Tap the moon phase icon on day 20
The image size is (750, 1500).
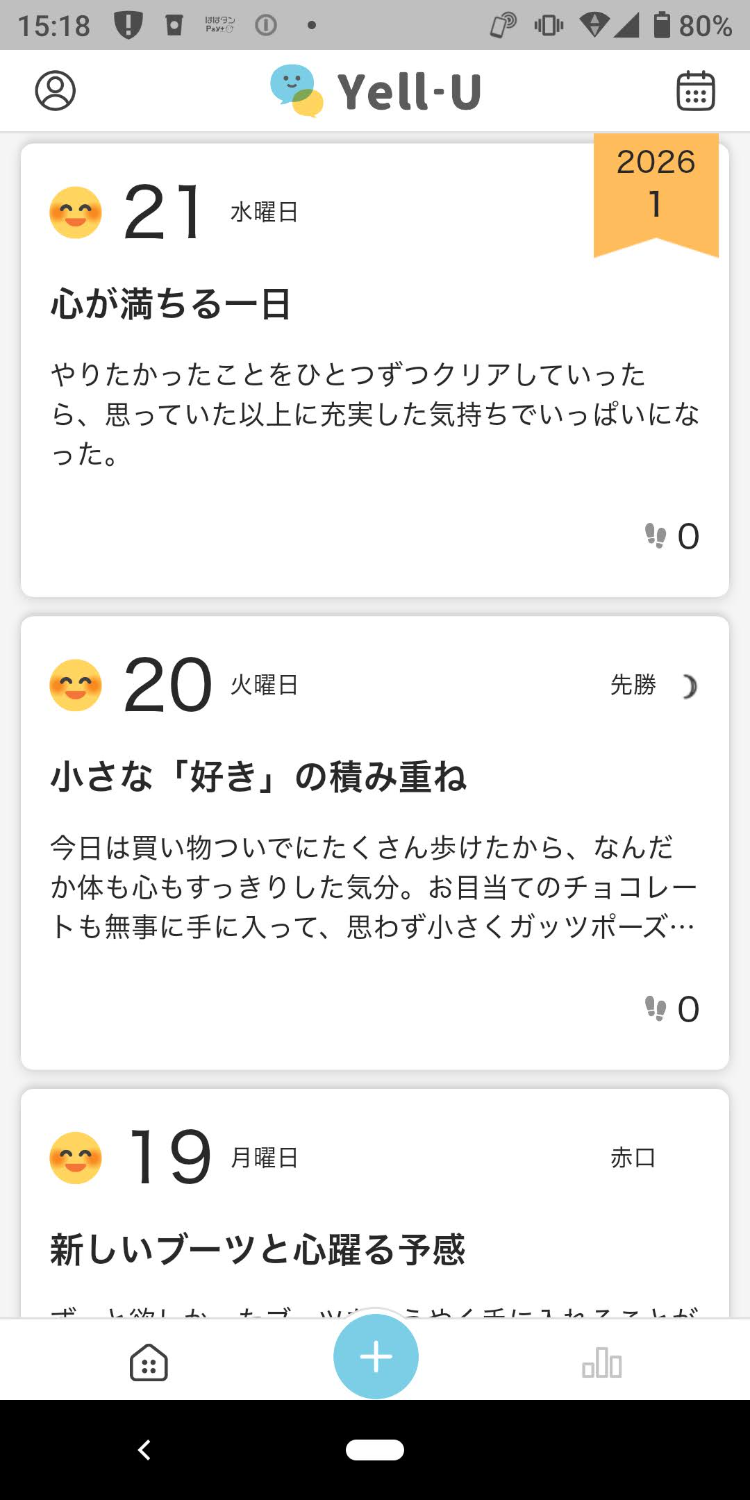pos(688,686)
